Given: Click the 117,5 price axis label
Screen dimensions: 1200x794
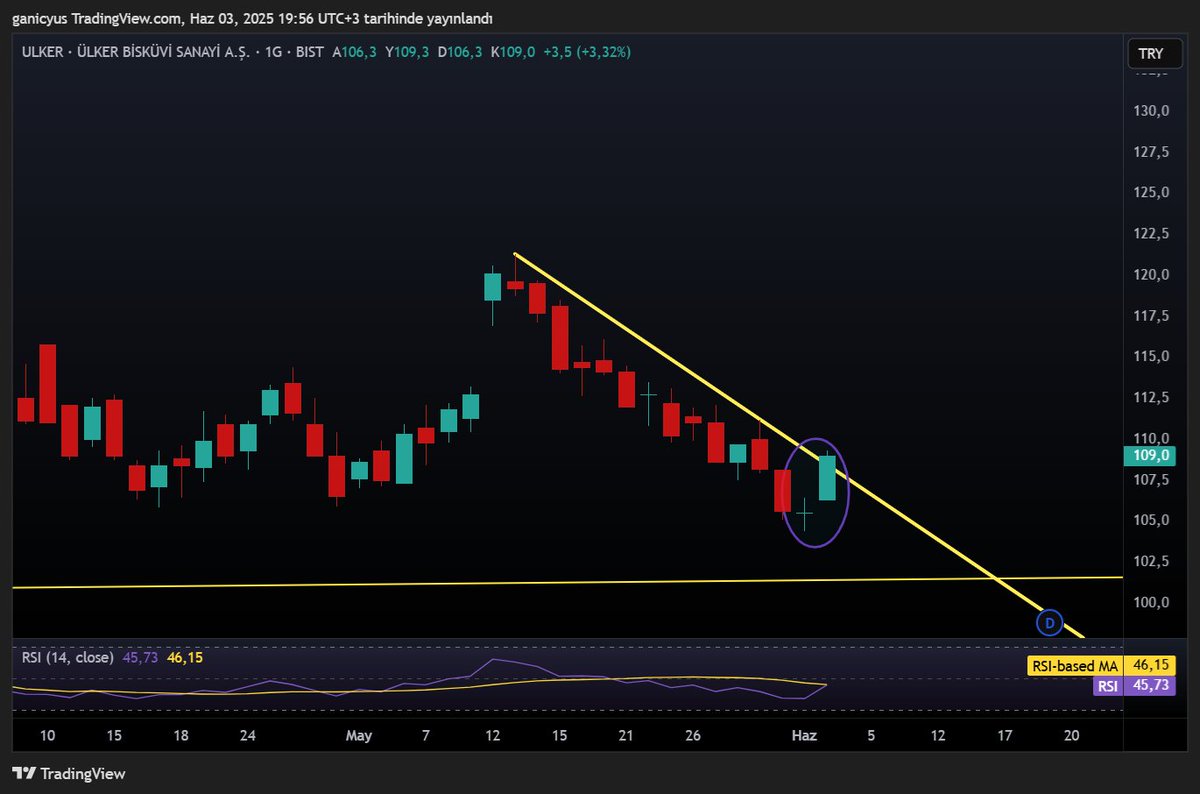Looking at the screenshot, I should (1151, 316).
